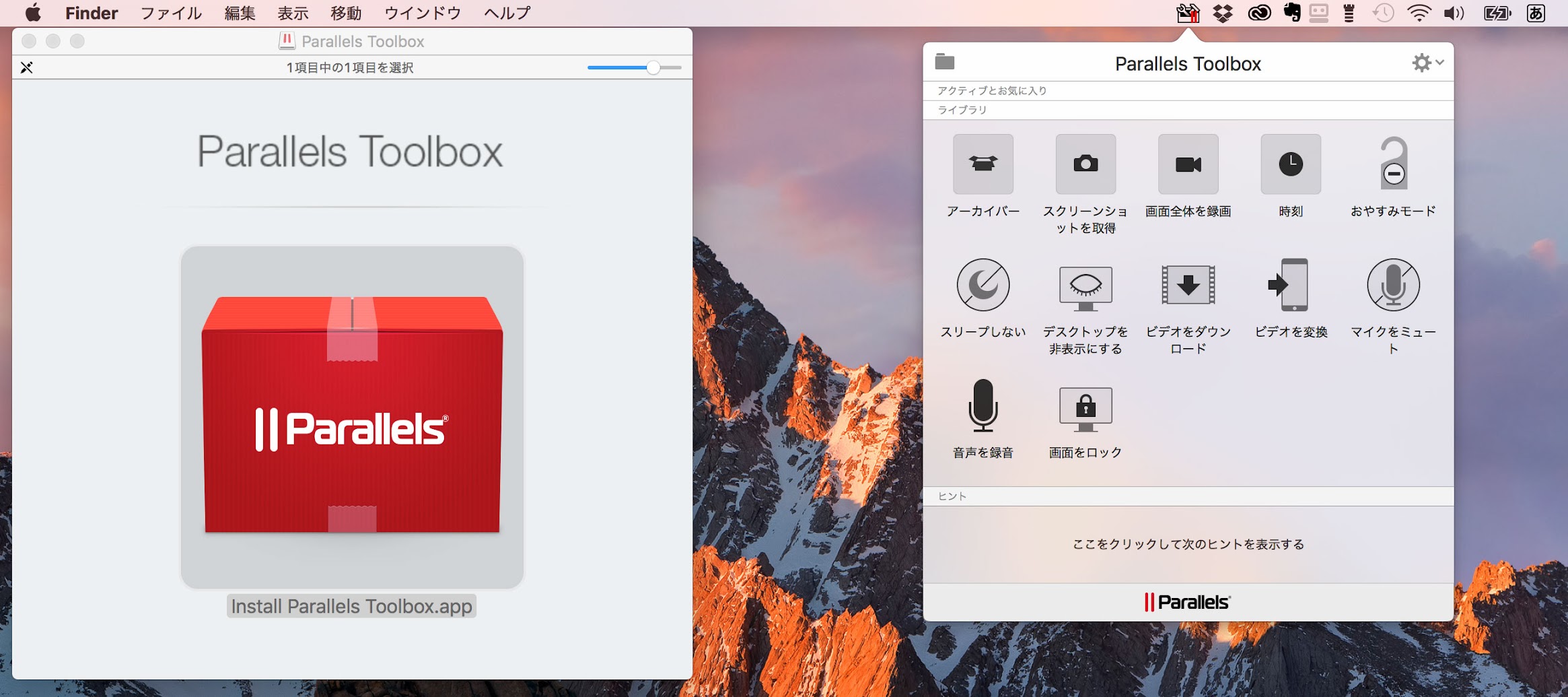
Task: Select Install Parallels Toolbox.app label
Action: coord(351,606)
